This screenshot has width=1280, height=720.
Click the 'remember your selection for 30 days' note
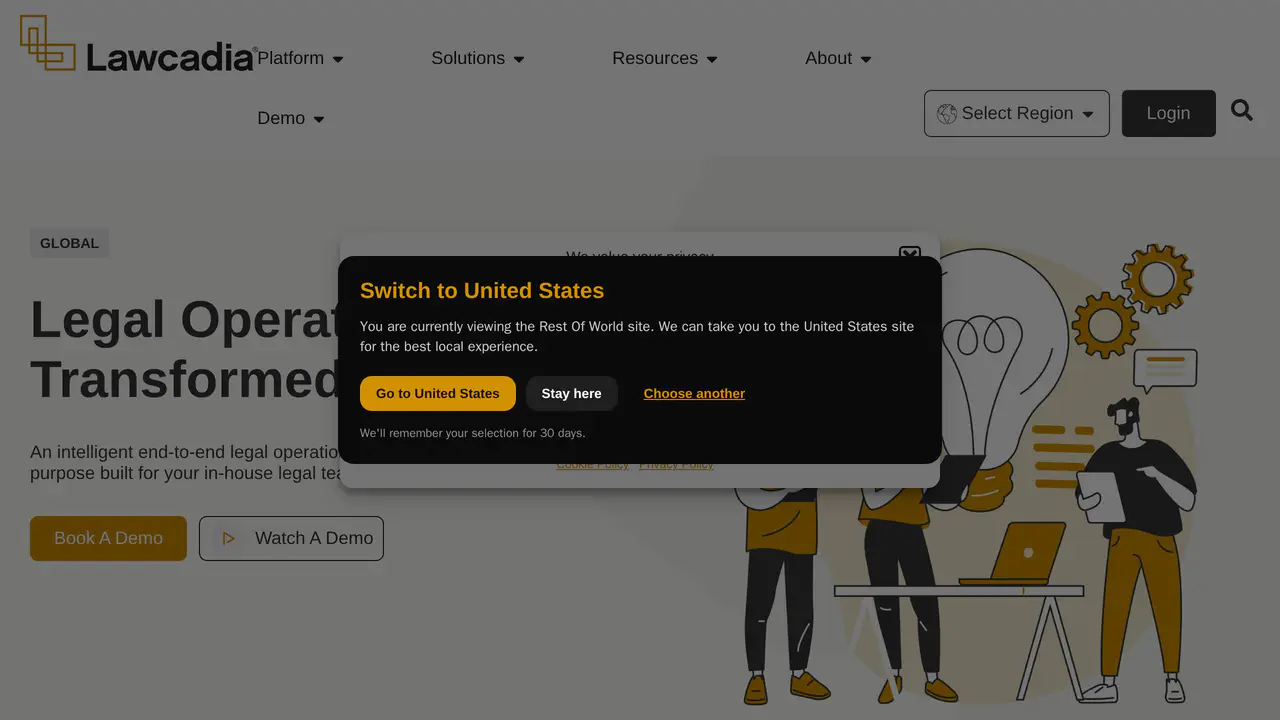(473, 433)
